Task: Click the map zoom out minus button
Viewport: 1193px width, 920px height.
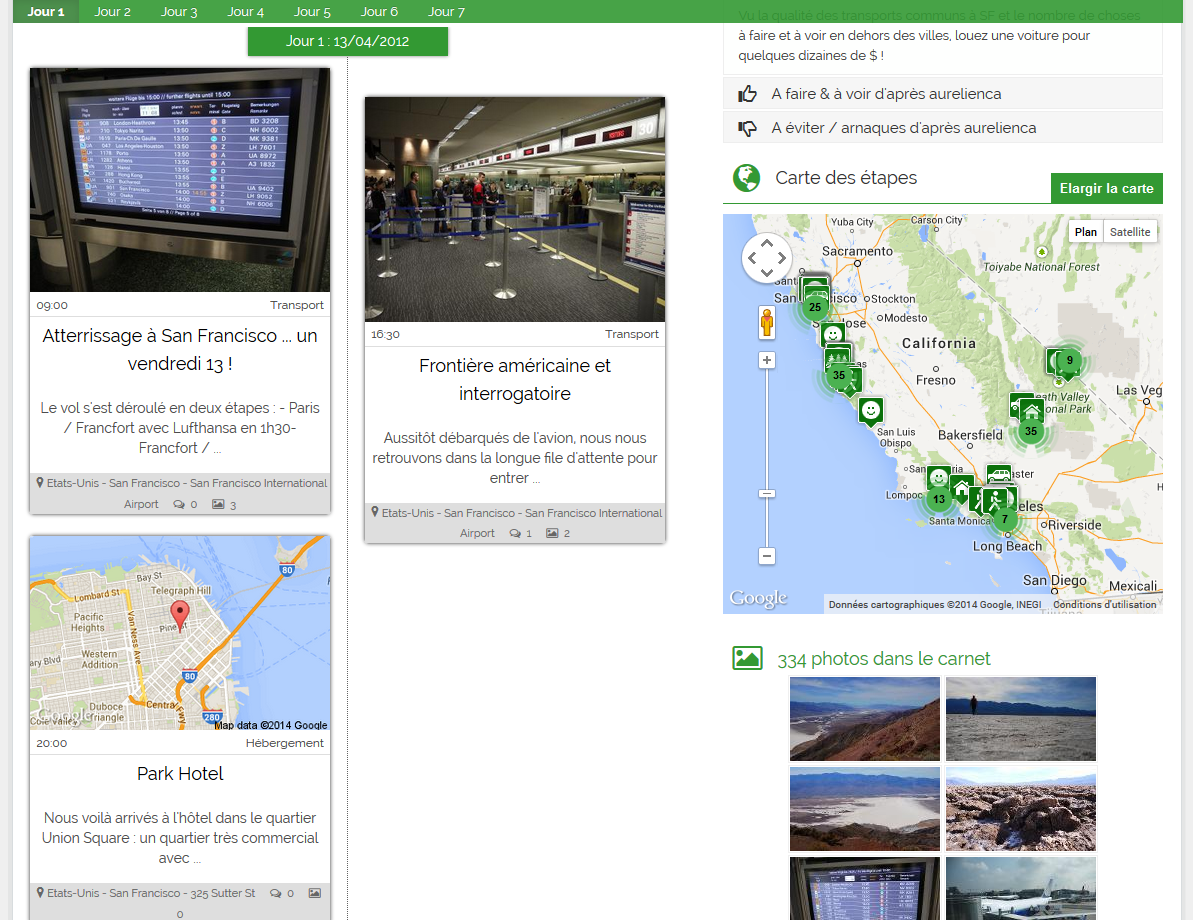Action: 767,556
